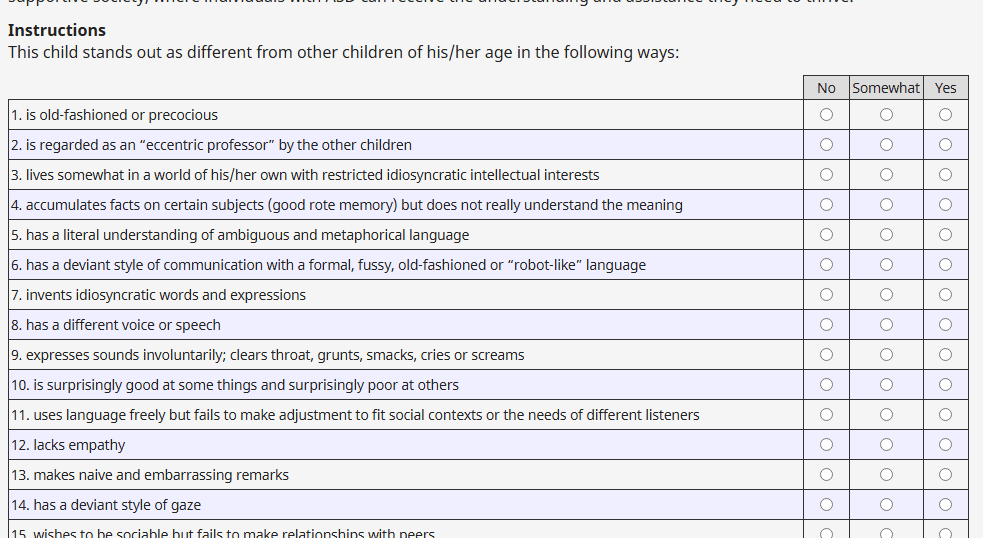
Task: Click the question 12 lacks empathy text
Action: point(69,445)
